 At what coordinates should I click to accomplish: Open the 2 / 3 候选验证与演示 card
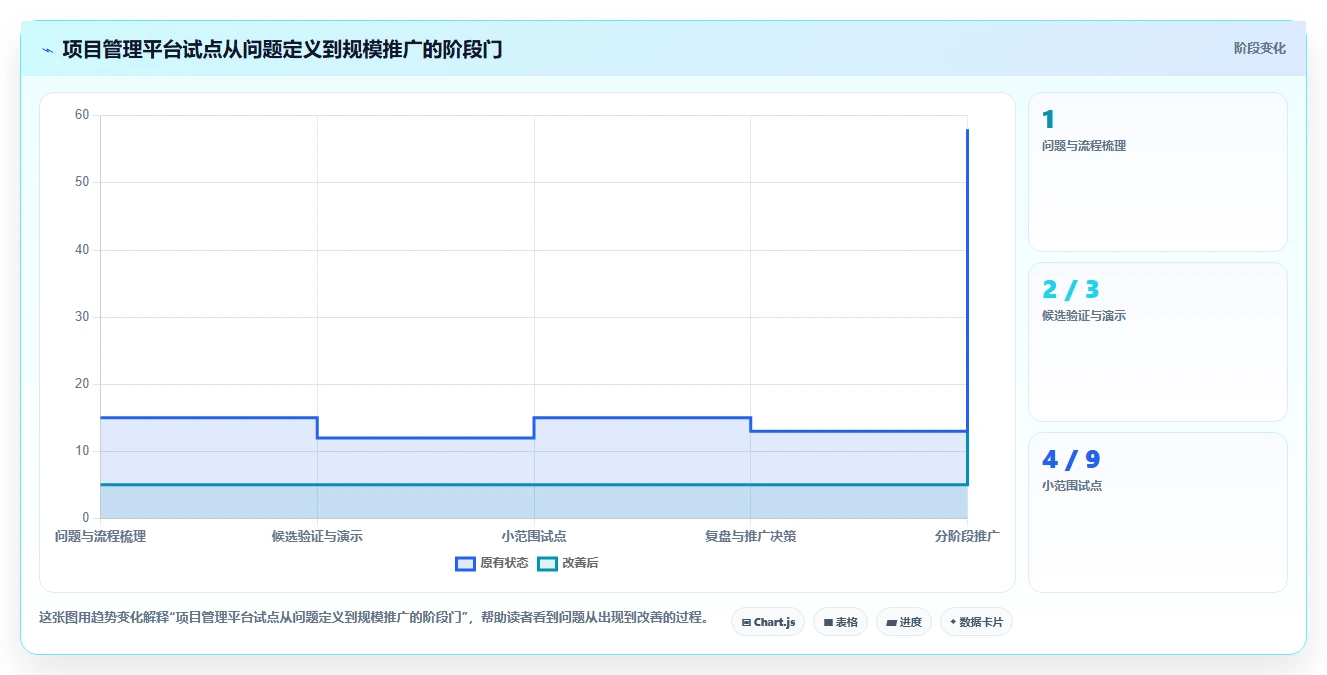click(1157, 342)
